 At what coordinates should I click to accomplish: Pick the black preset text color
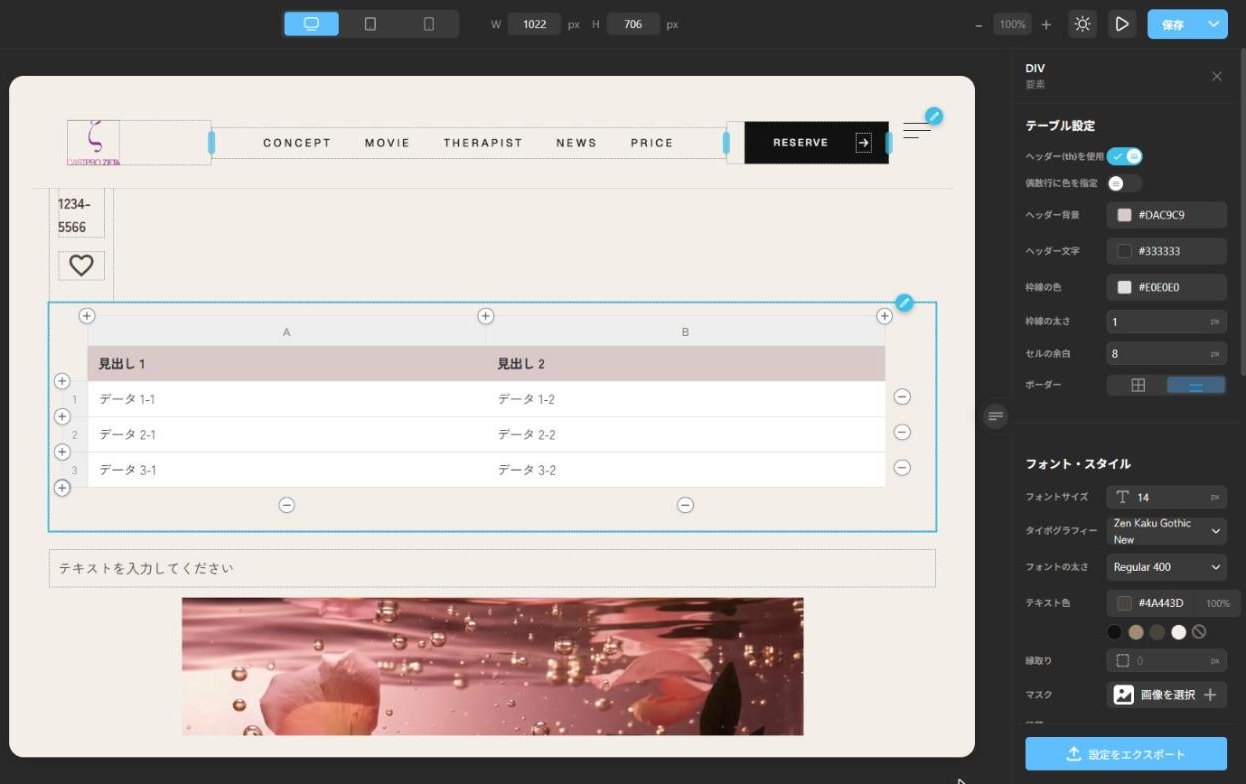(1114, 632)
